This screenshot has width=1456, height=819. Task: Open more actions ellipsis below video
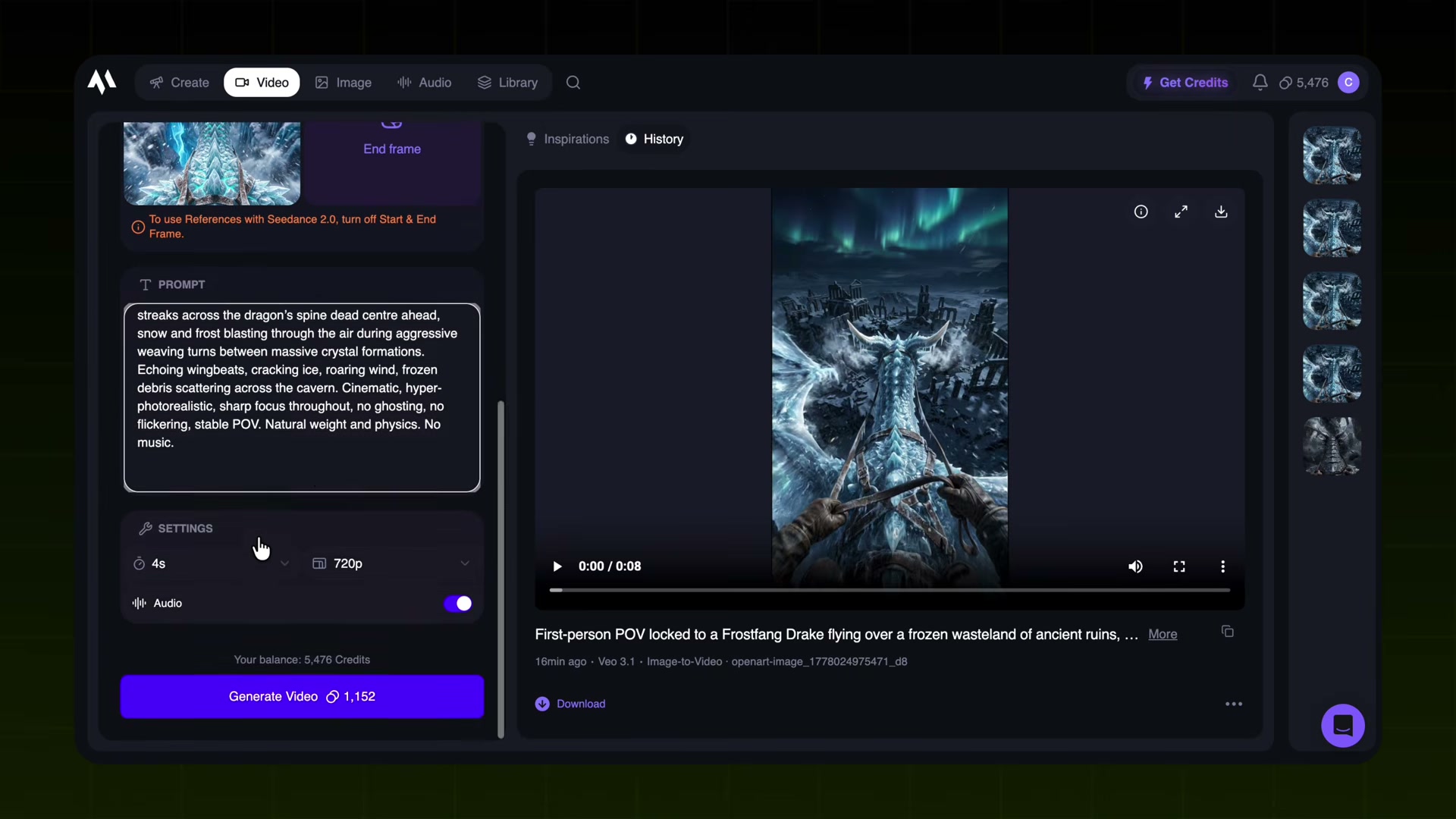click(1234, 704)
